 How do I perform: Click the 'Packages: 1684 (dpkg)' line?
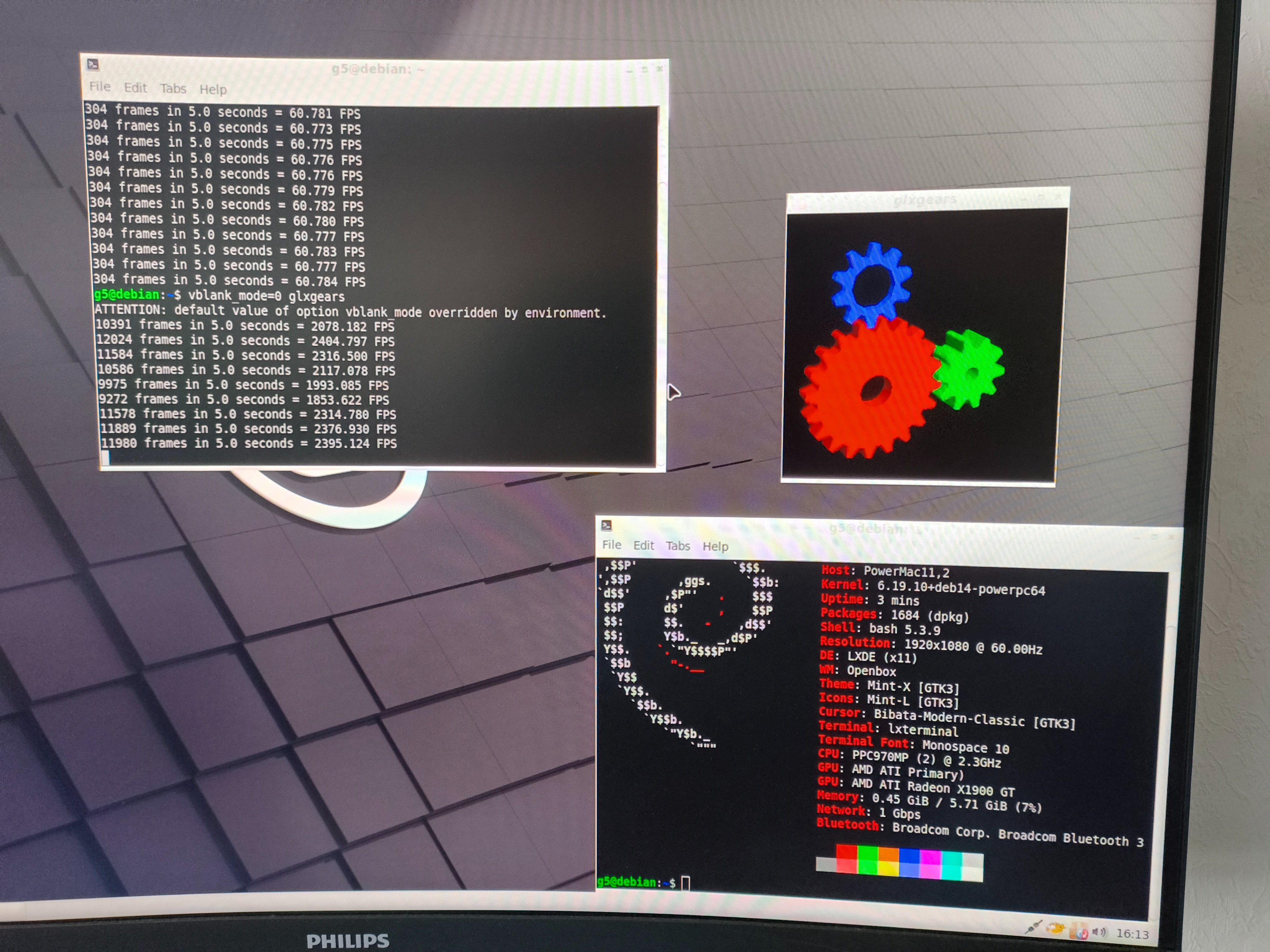coord(895,615)
